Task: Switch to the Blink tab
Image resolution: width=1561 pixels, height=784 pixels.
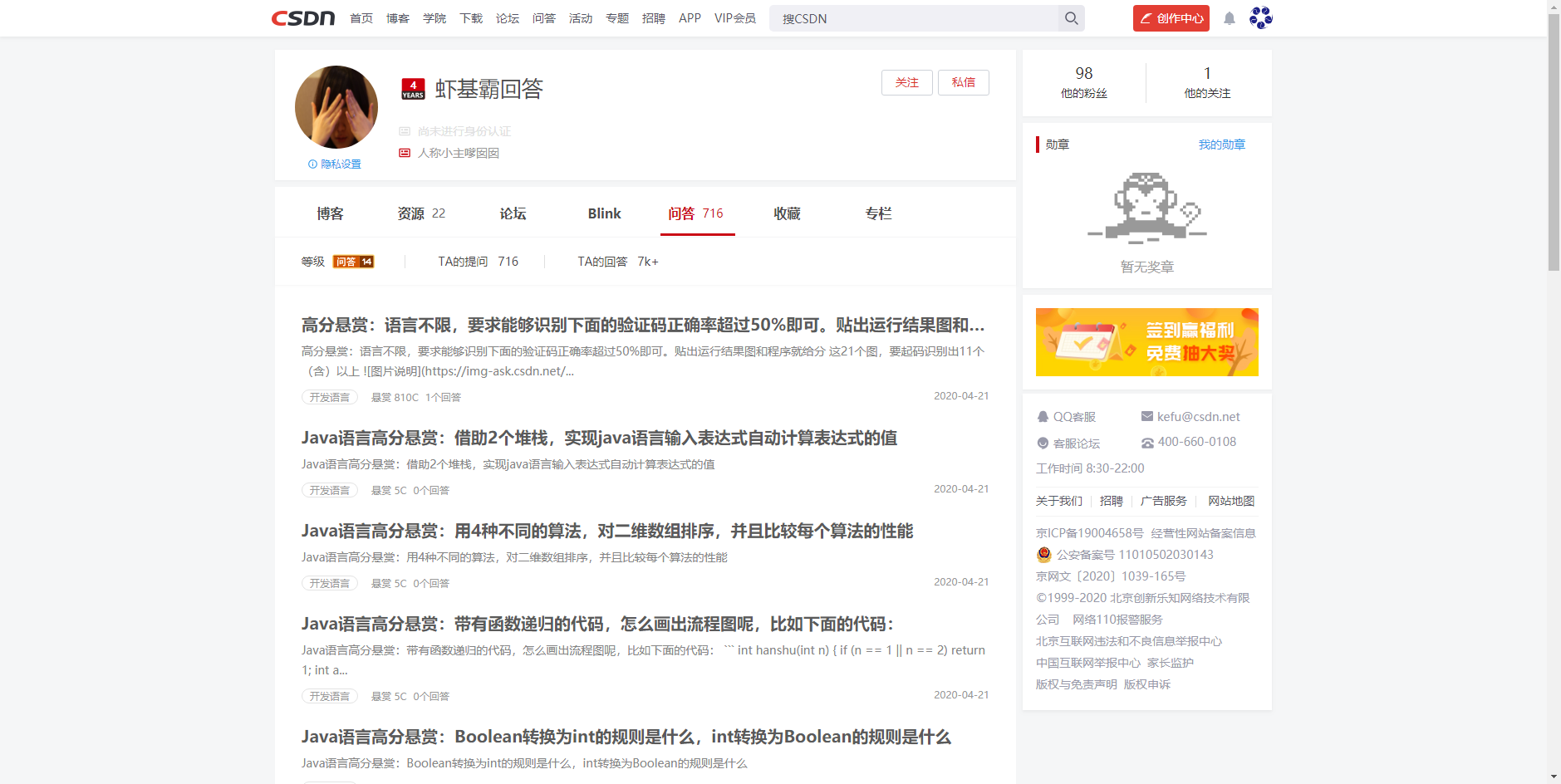Action: click(604, 213)
